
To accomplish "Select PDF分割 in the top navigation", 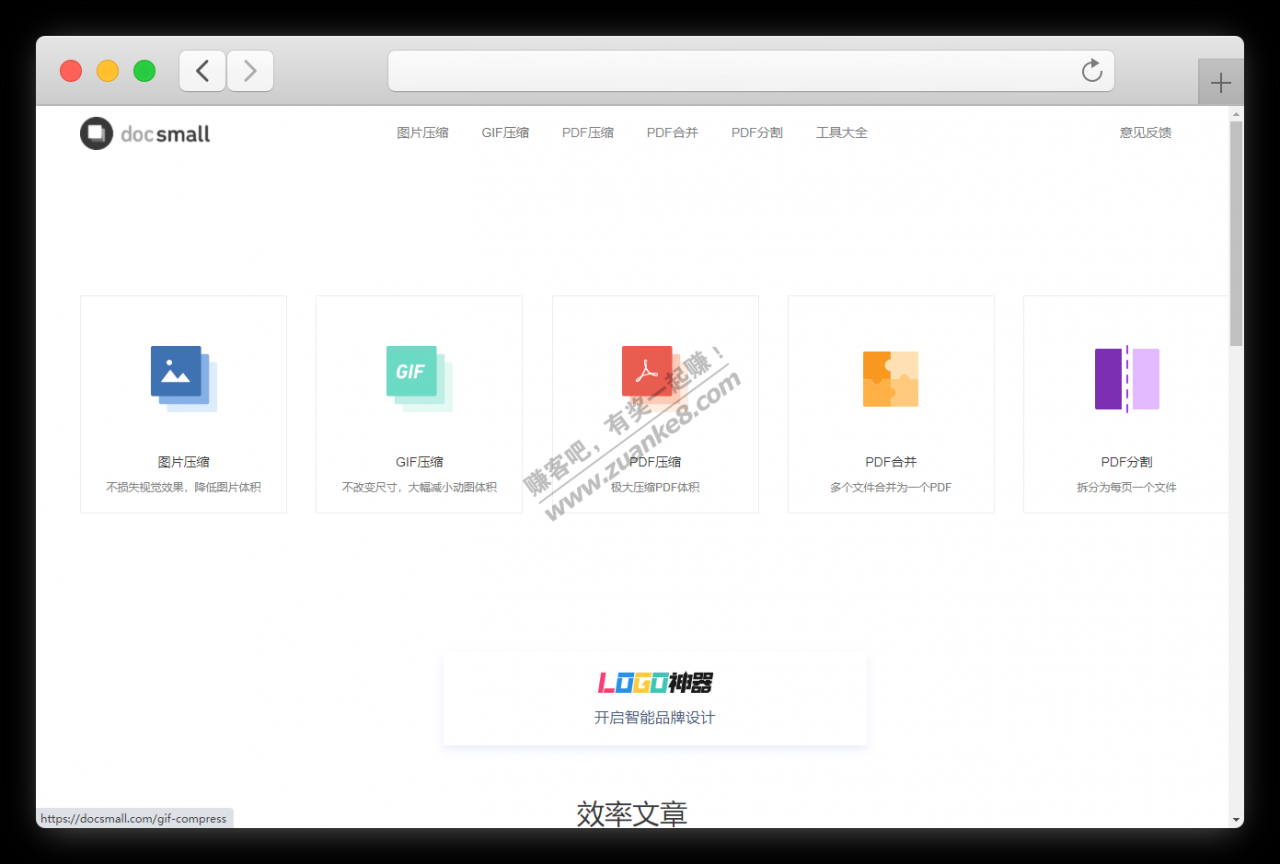I will [x=757, y=133].
